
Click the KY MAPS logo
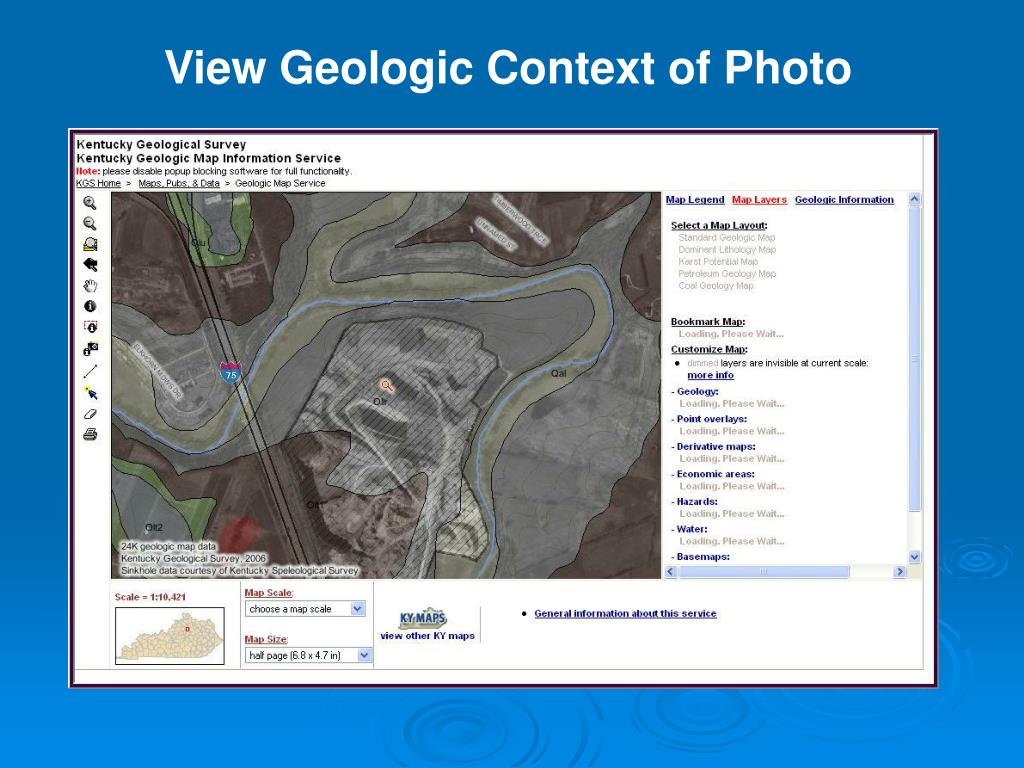coord(423,618)
